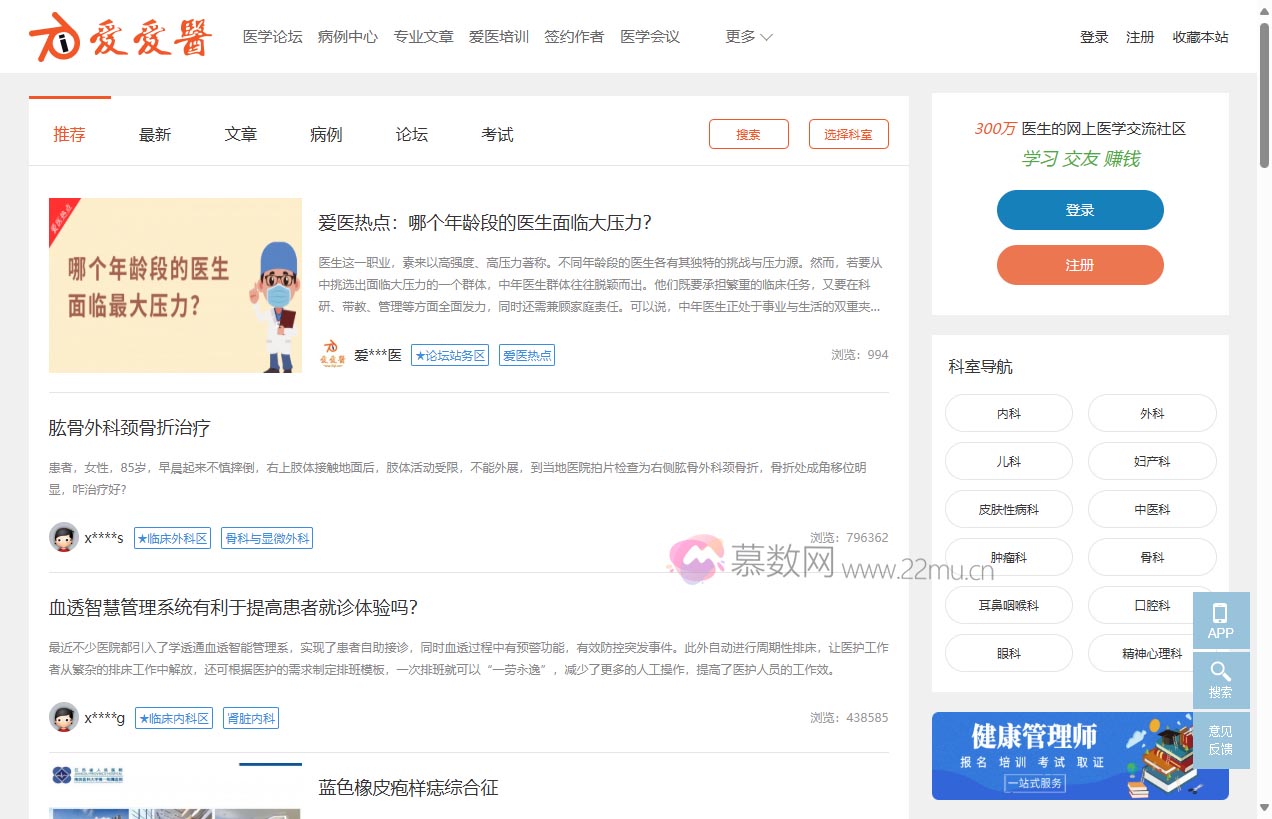
Task: Open the article 肱骨外科颈骨折治疗
Action: pos(128,428)
